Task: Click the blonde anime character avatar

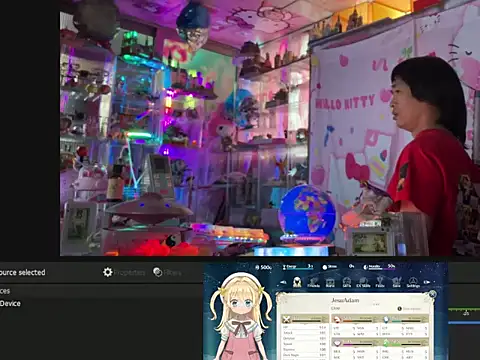Action: pyautogui.click(x=242, y=317)
